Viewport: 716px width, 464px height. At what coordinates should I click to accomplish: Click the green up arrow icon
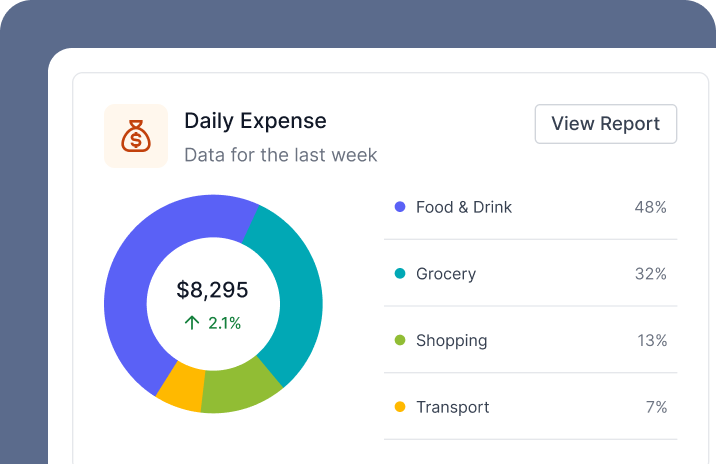click(x=192, y=323)
